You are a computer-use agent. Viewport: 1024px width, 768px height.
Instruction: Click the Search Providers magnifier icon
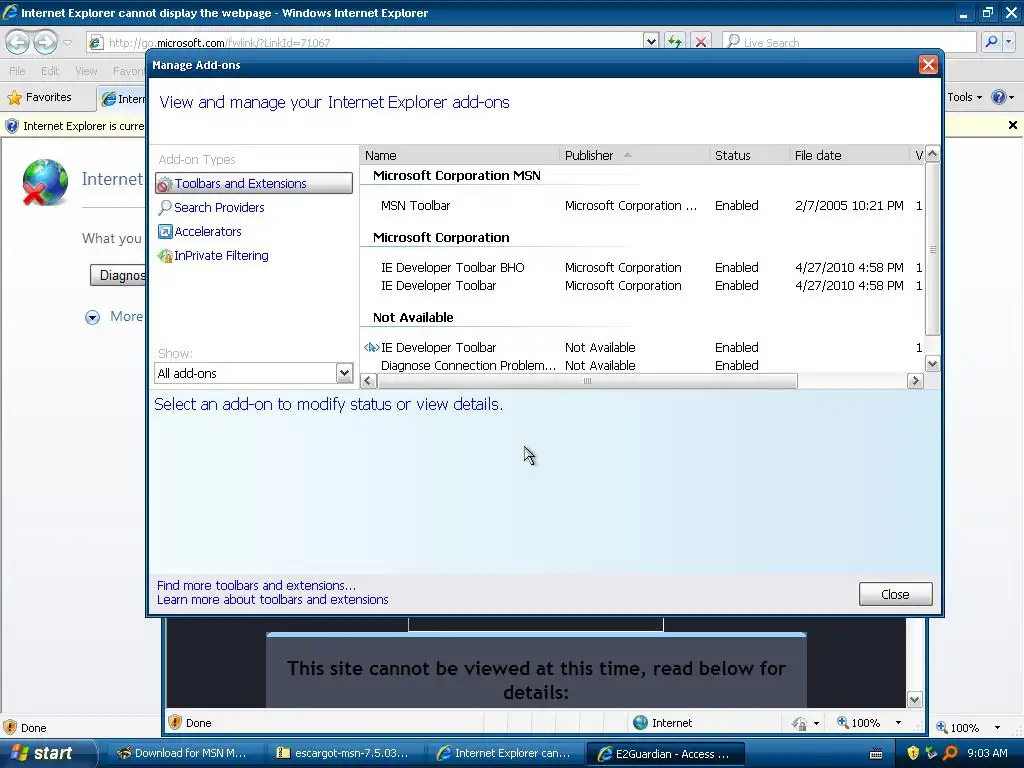coord(165,208)
